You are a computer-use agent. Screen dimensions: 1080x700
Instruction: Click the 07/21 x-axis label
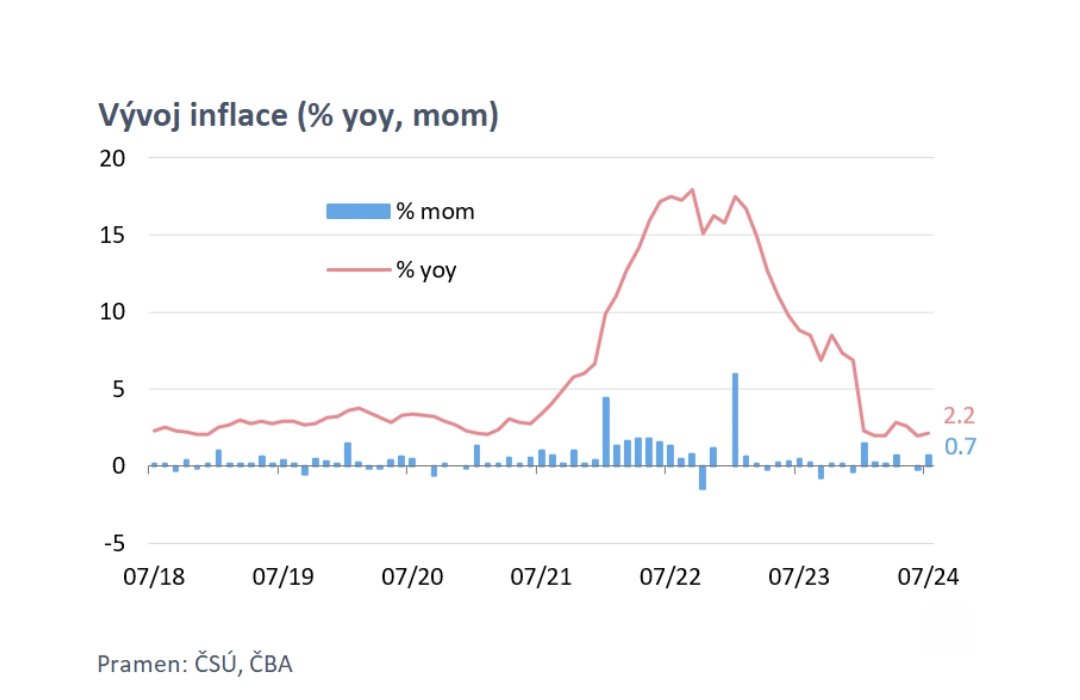(x=541, y=576)
